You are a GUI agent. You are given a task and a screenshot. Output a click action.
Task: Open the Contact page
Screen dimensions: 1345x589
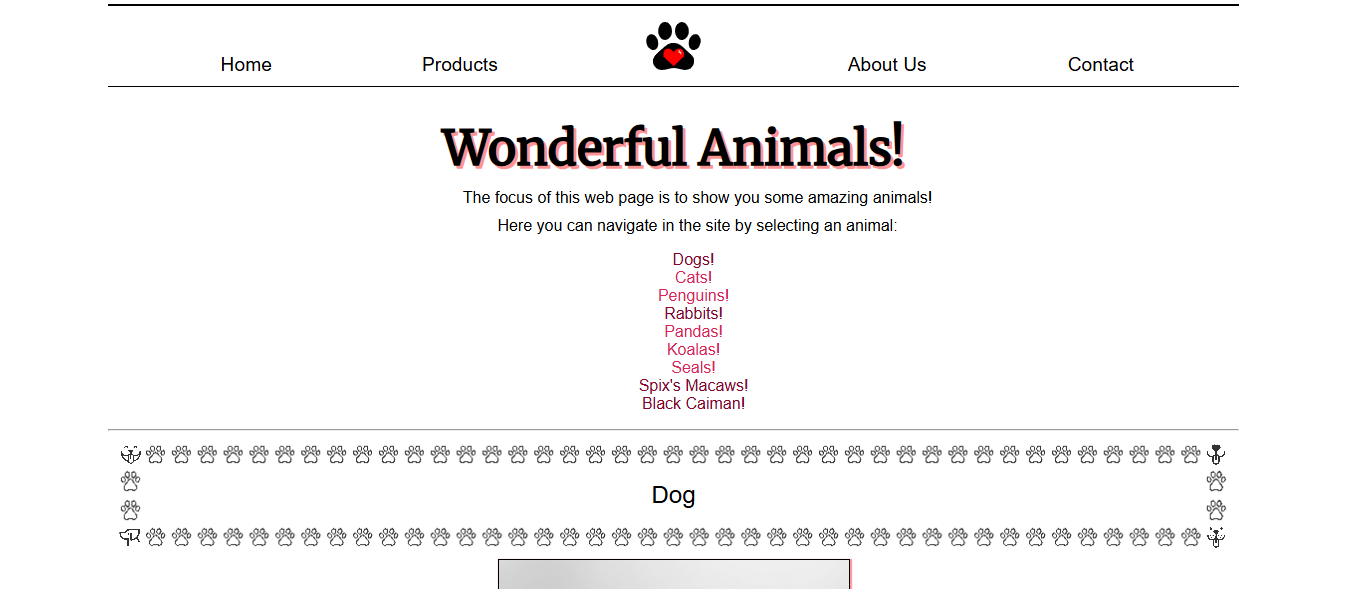(x=1100, y=65)
